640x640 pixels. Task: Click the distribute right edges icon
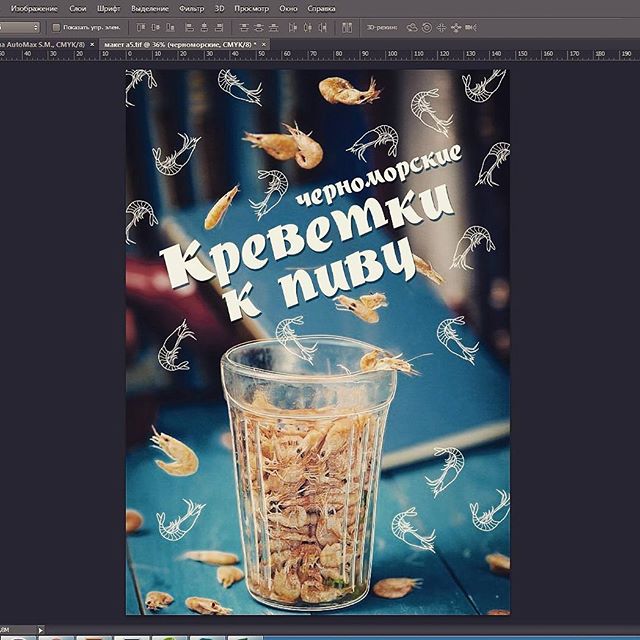[x=322, y=27]
